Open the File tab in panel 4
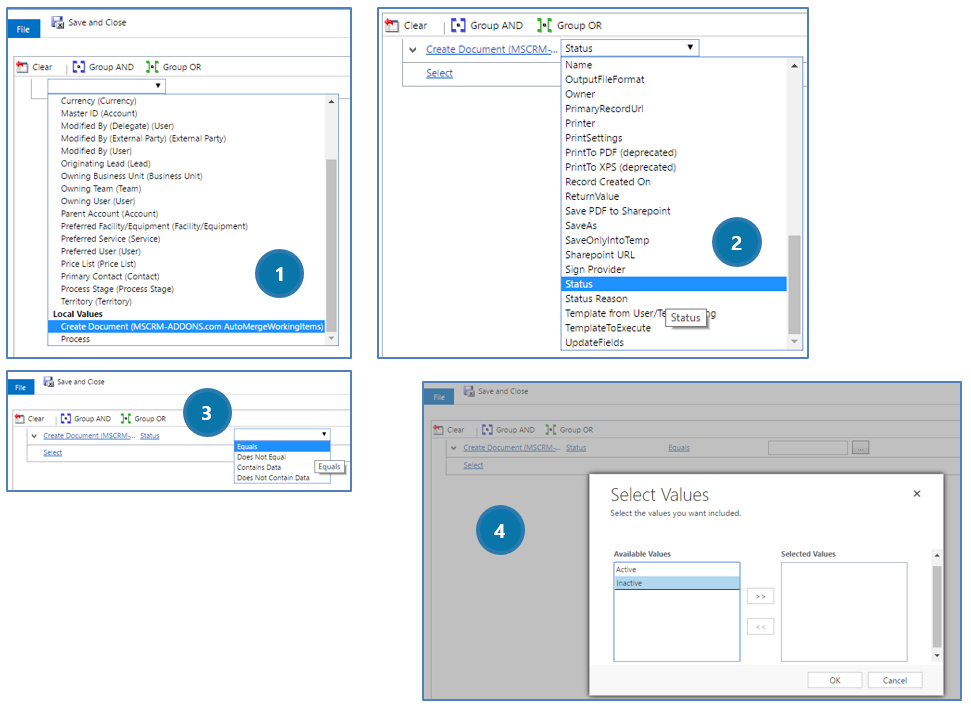 tap(439, 397)
